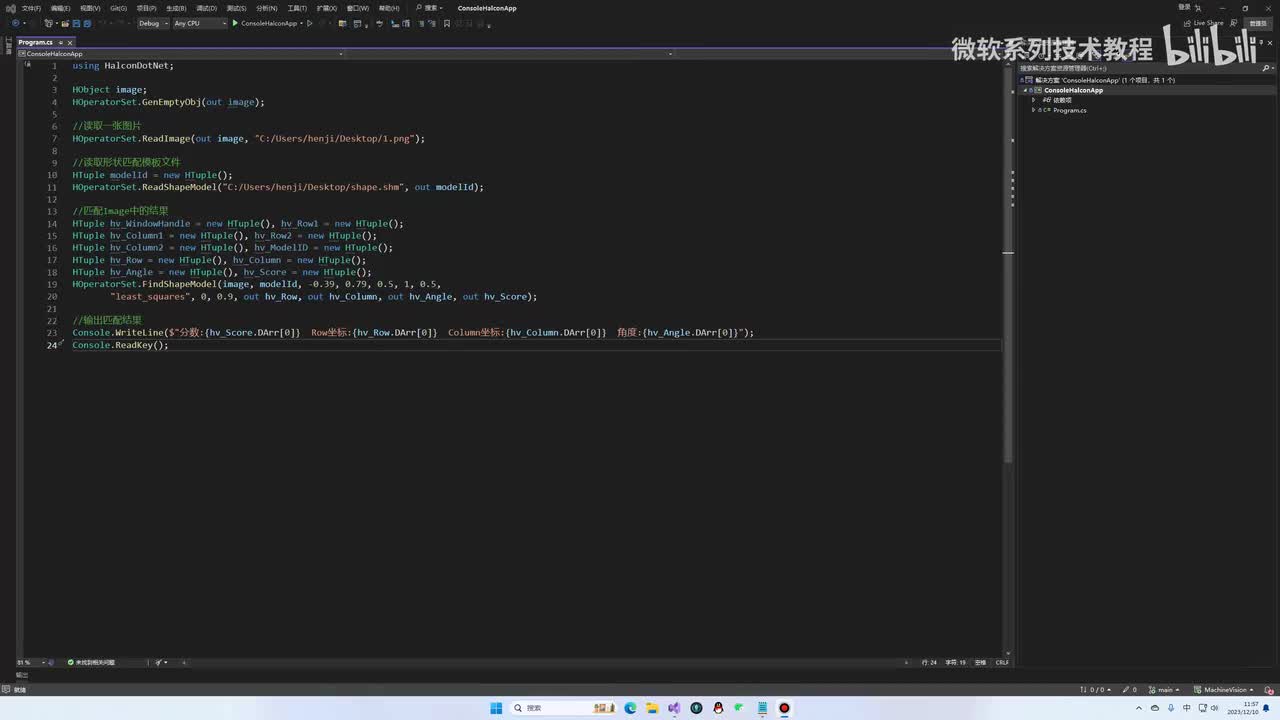Click the new project toolbar icon

pos(49,23)
